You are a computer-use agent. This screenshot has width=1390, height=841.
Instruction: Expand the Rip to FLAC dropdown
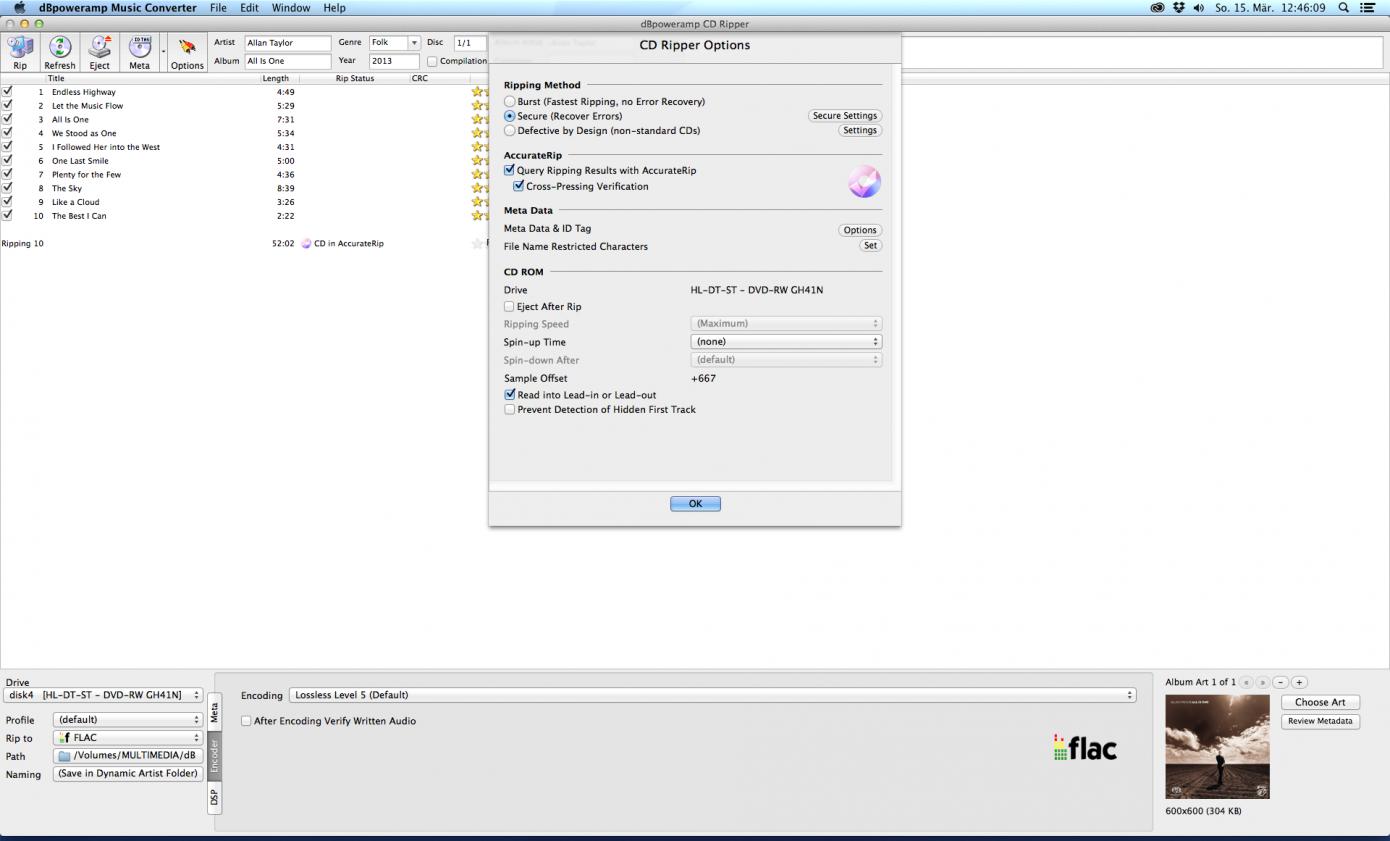point(127,738)
